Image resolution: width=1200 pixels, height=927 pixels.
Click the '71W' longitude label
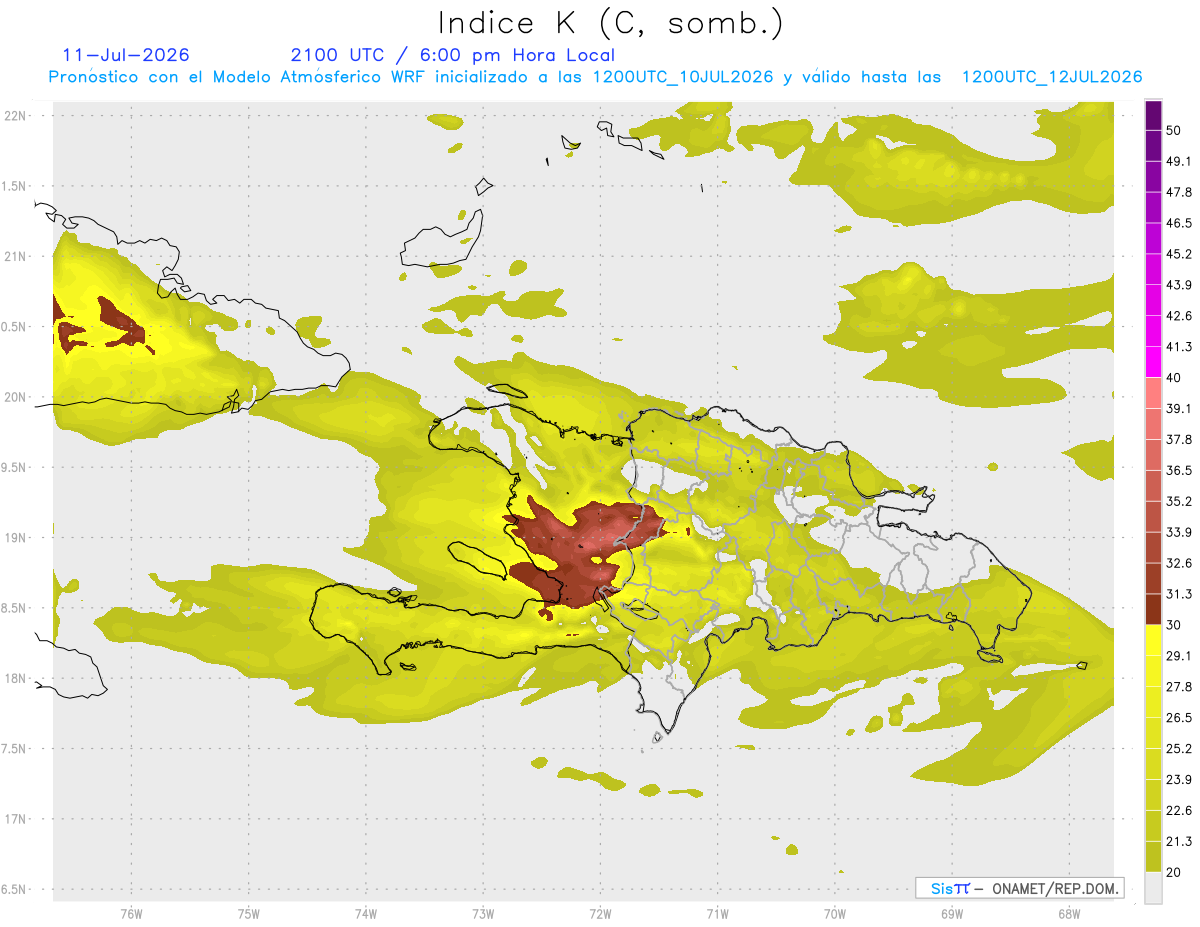click(x=717, y=913)
